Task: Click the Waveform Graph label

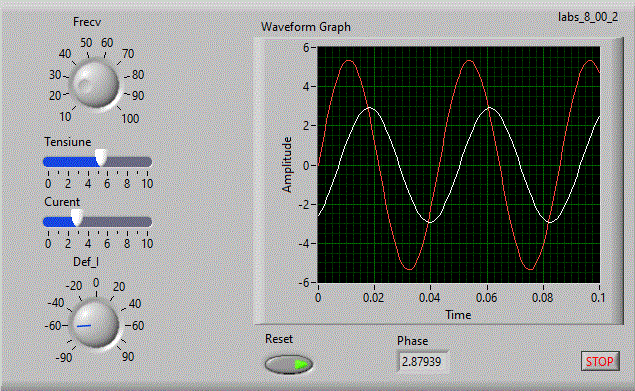Action: 306,27
